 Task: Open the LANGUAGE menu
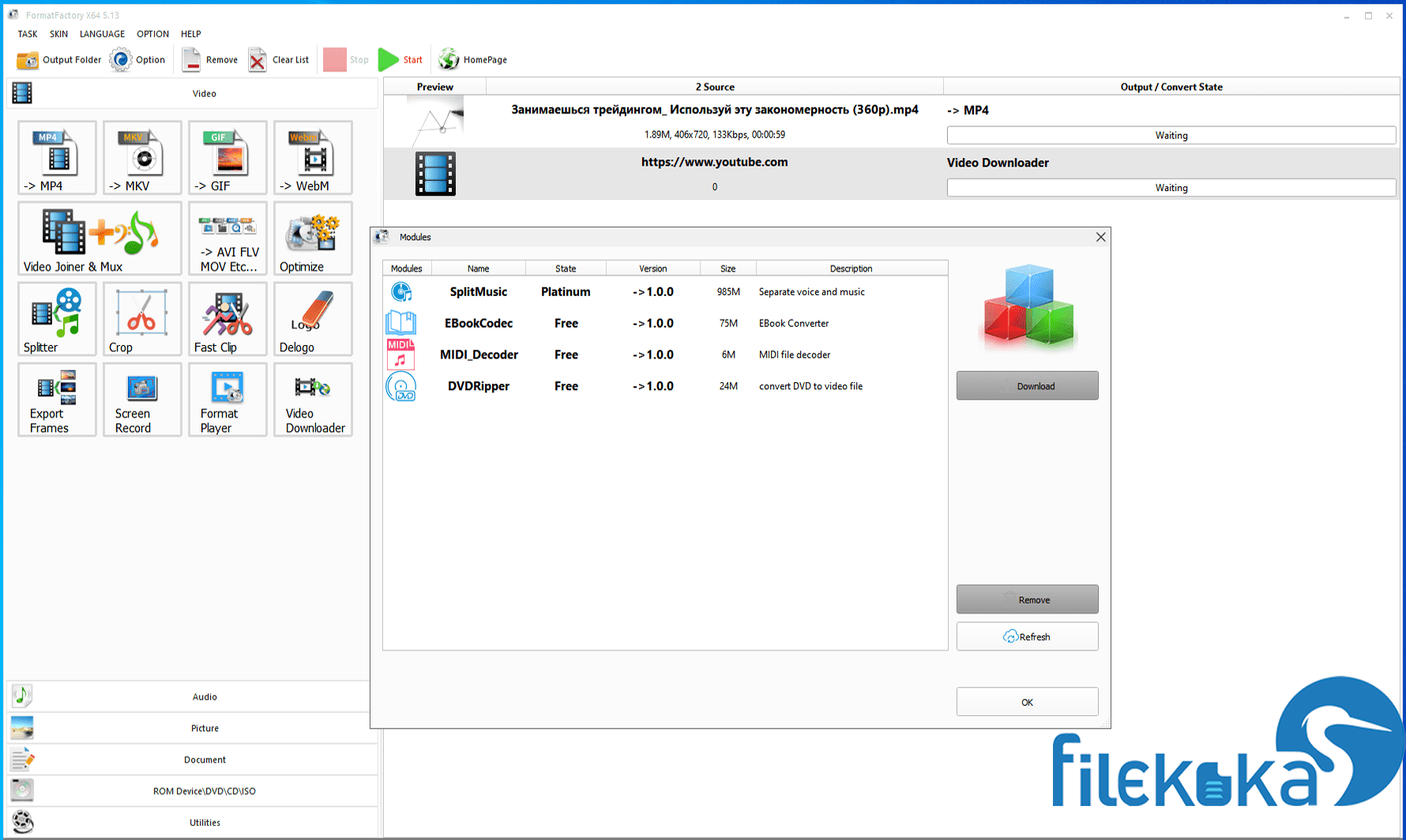(x=102, y=34)
